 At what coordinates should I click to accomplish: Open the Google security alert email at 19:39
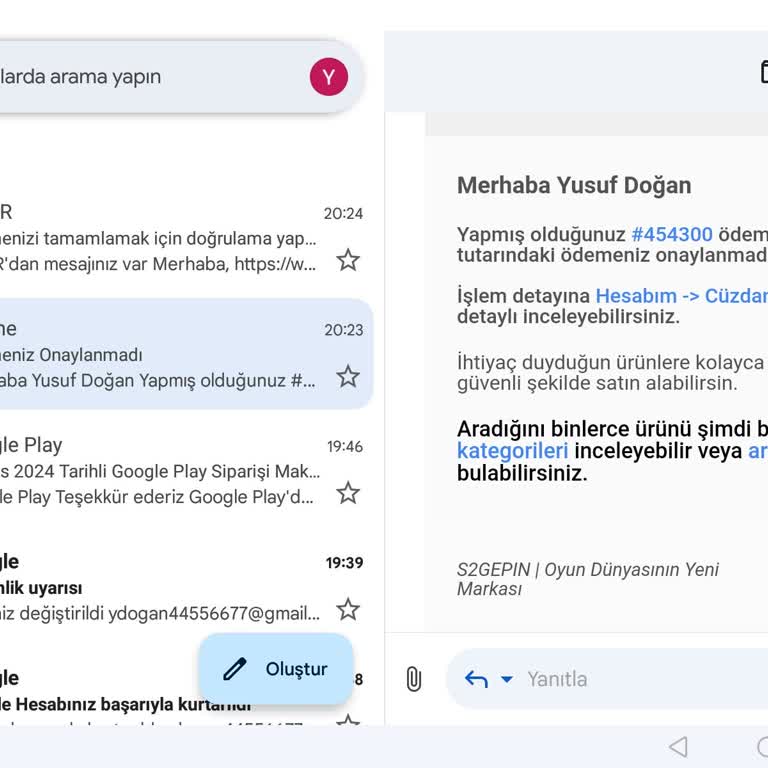(x=160, y=586)
